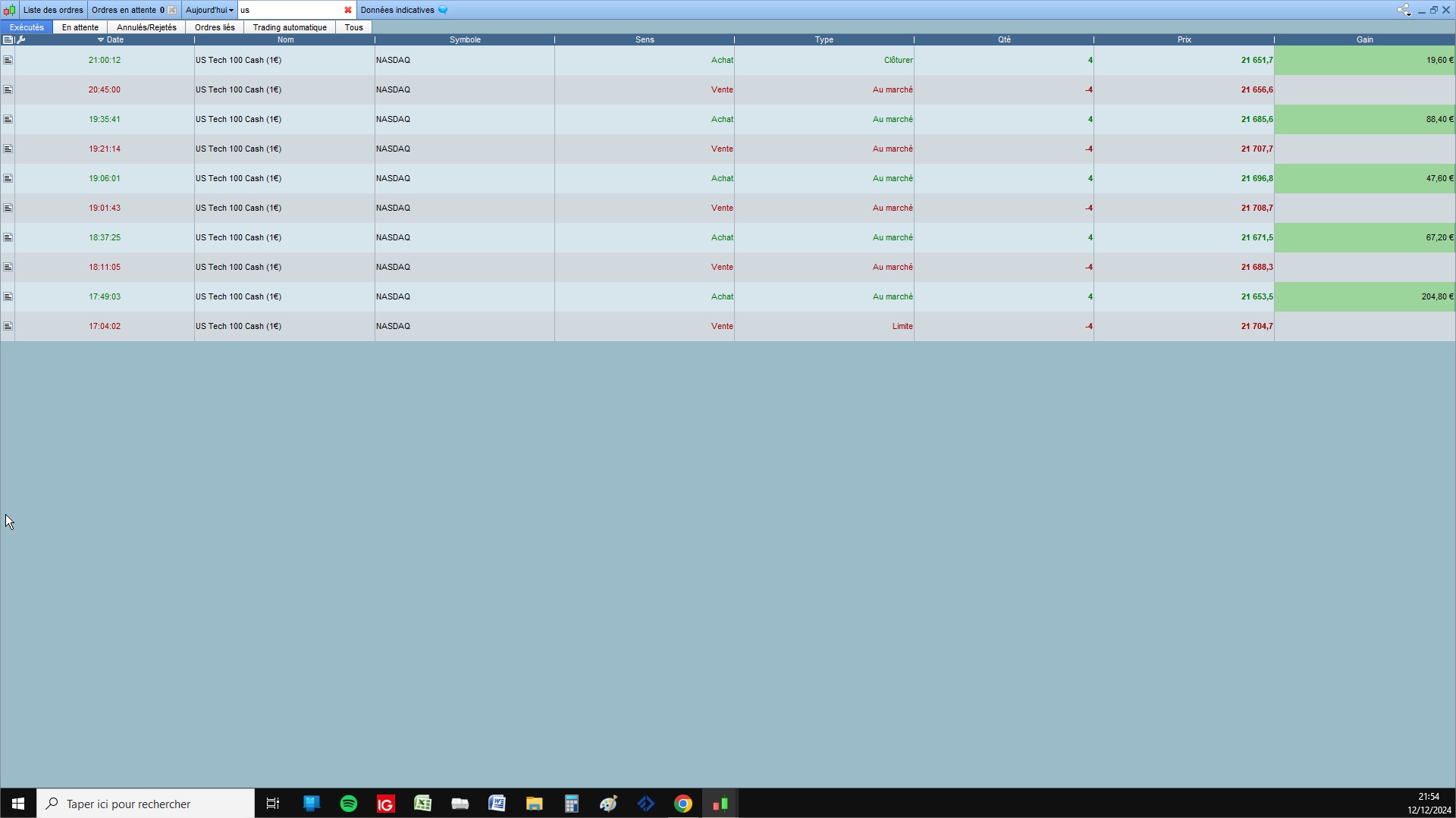The width and height of the screenshot is (1456, 818).
Task: Expand the Aujourd'hui date range dropdown
Action: (209, 10)
